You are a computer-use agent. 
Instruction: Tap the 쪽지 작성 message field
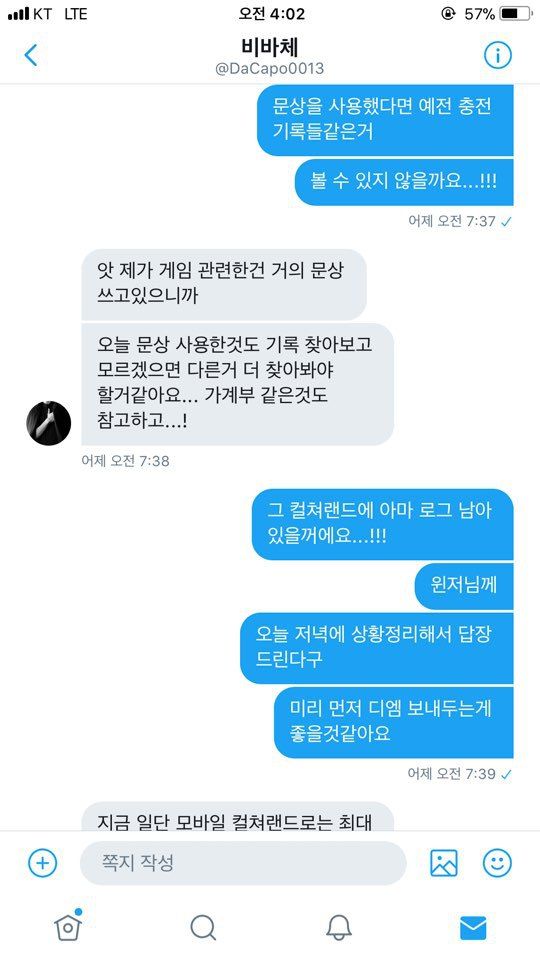point(243,863)
